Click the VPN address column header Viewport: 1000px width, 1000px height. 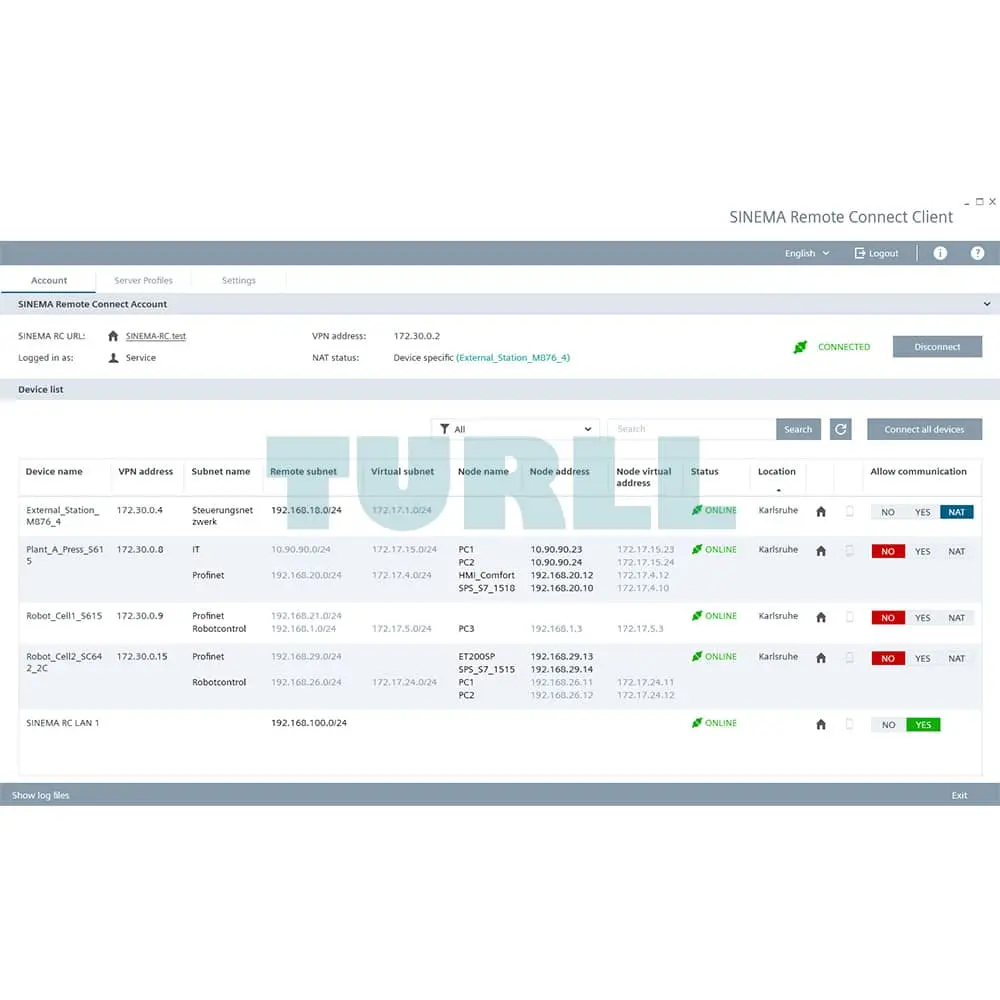(x=145, y=472)
